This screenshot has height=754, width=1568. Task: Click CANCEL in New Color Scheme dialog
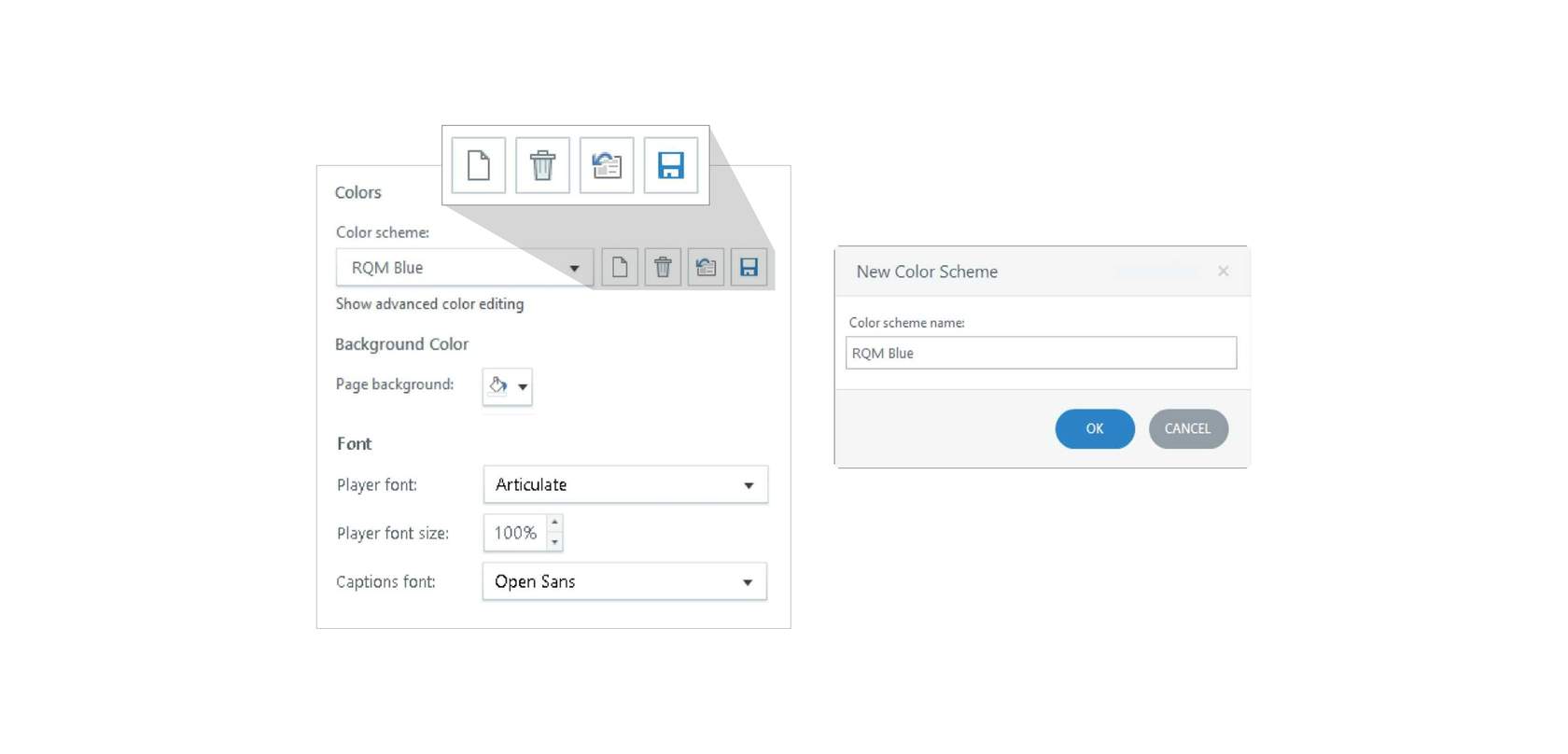[x=1188, y=428]
